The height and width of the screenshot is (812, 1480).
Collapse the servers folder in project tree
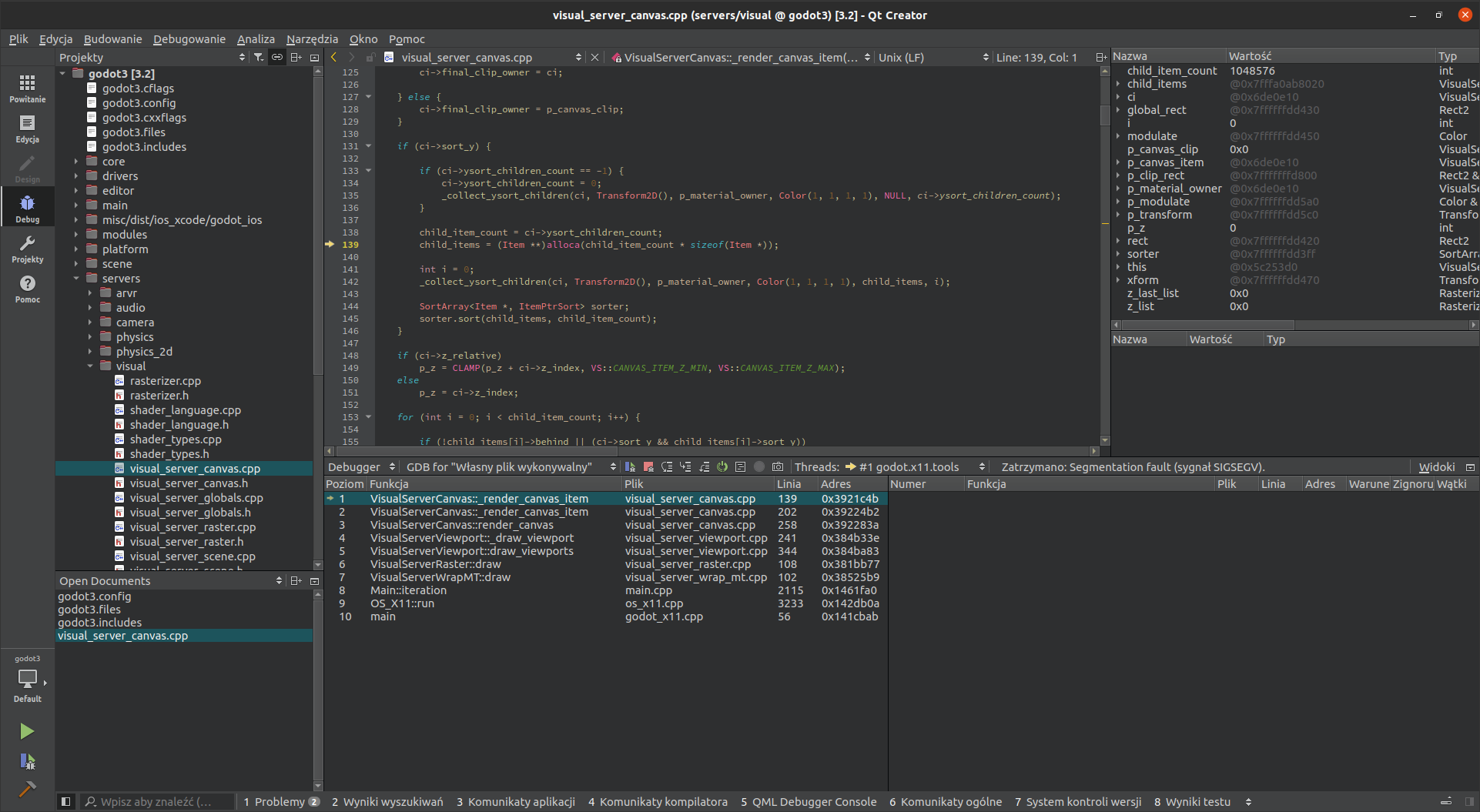point(76,279)
